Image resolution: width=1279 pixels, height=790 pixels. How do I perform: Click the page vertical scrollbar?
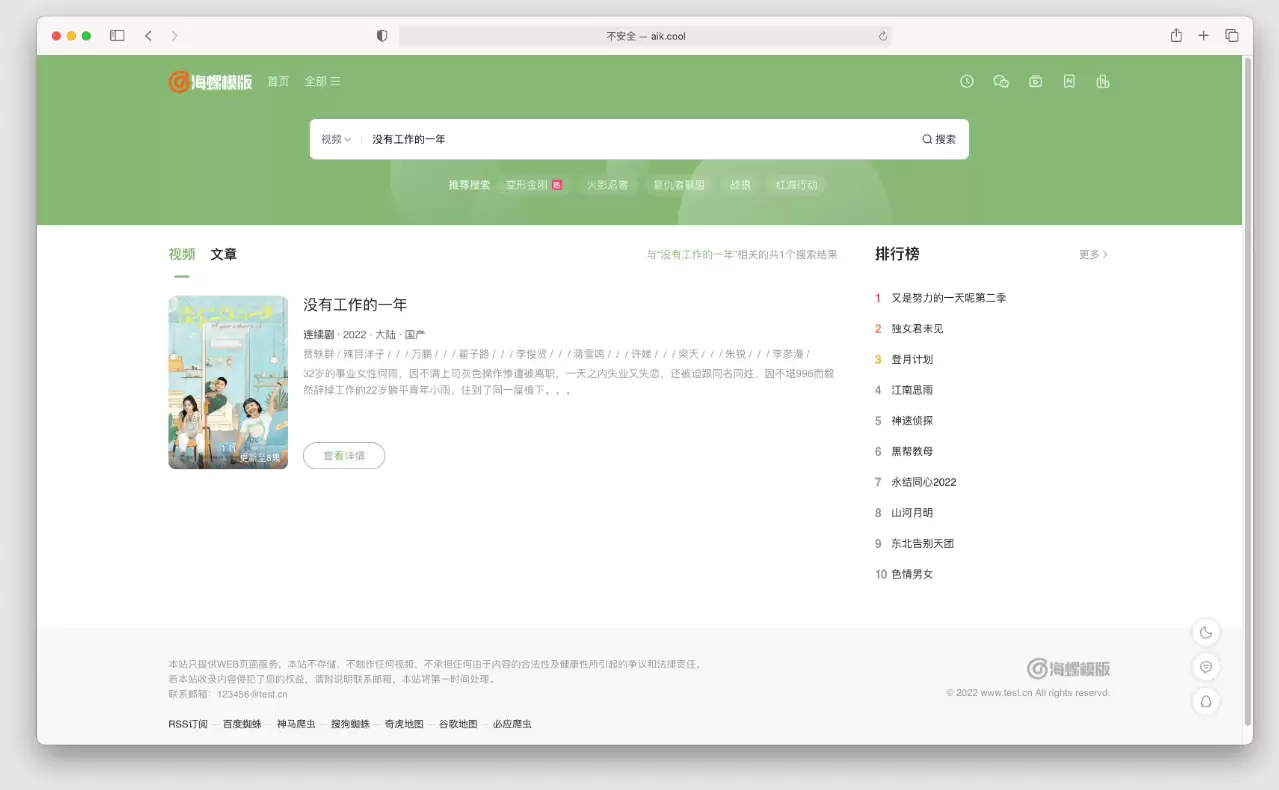1247,390
